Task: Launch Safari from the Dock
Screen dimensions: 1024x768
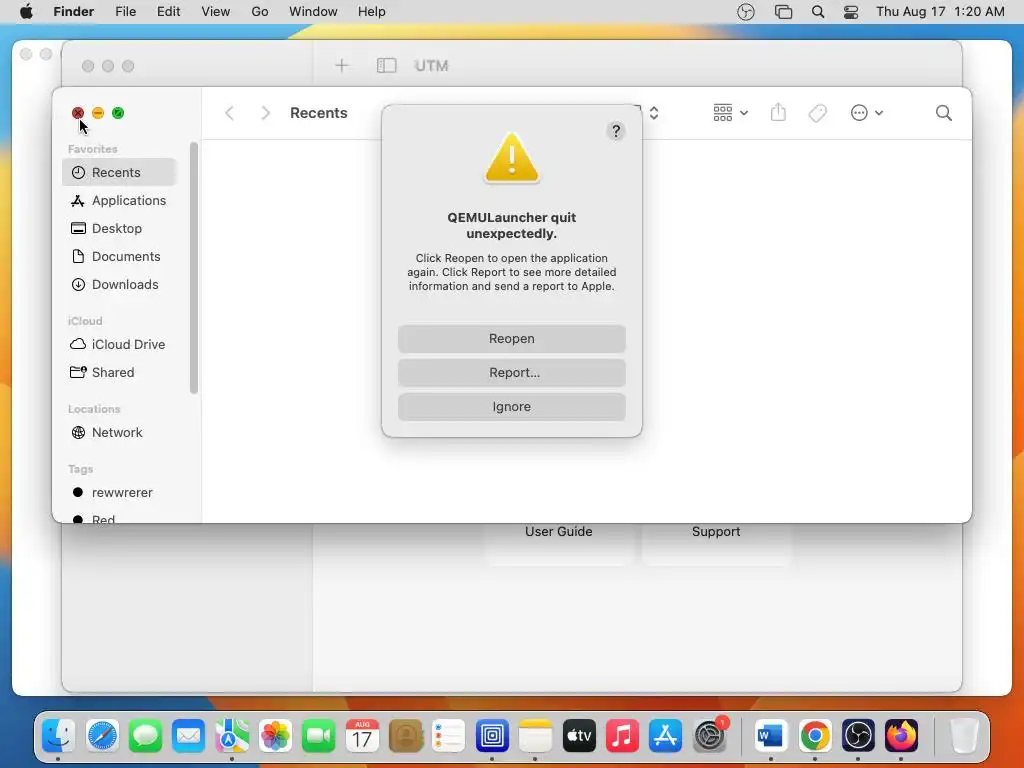Action: 103,737
